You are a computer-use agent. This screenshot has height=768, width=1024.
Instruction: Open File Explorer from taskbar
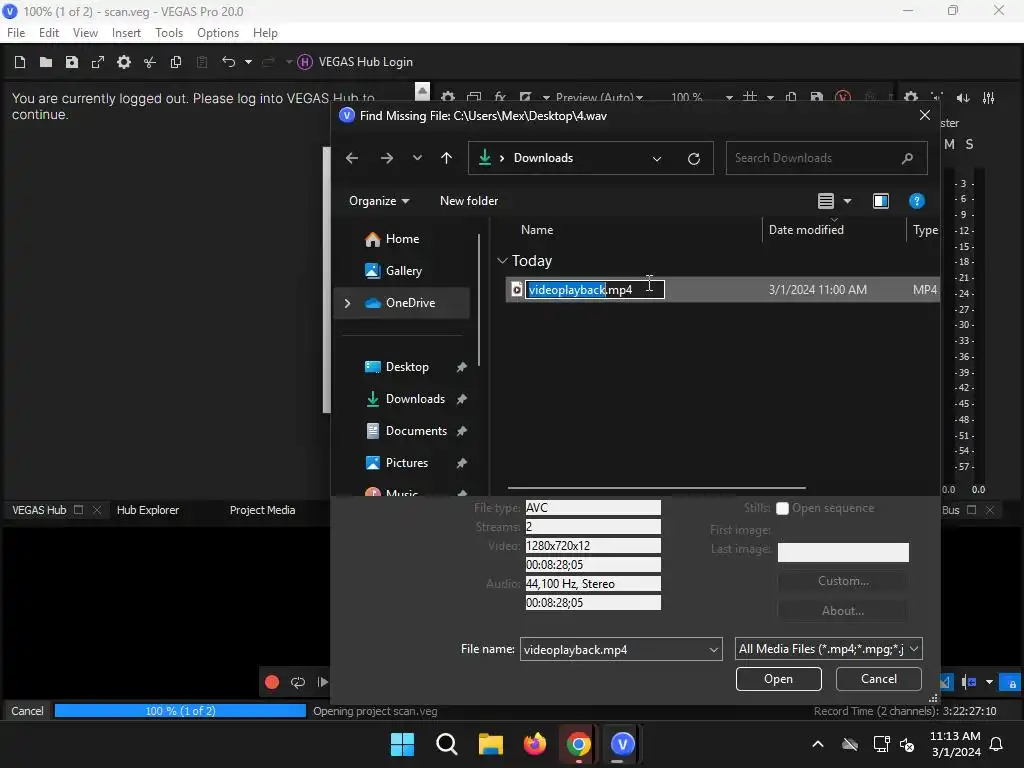tap(490, 744)
